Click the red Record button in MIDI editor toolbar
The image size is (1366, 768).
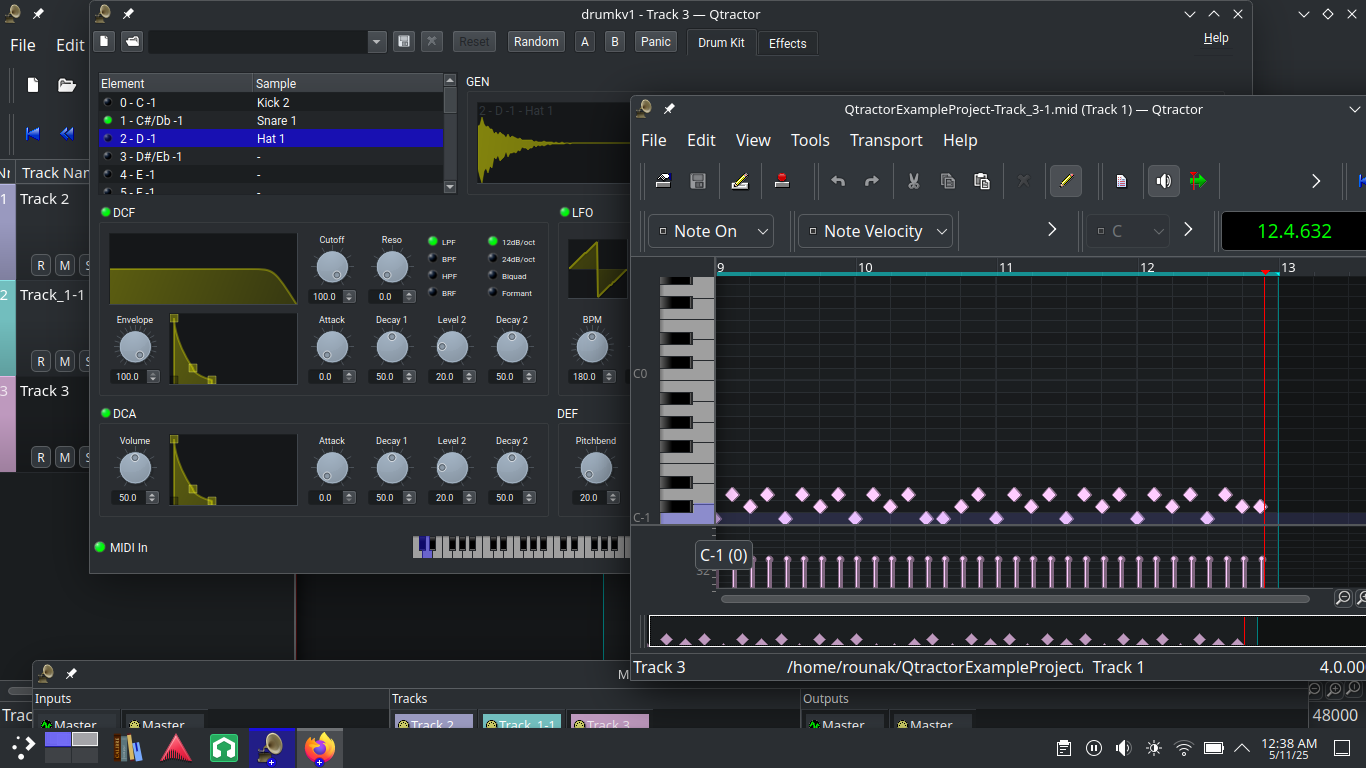[x=782, y=181]
